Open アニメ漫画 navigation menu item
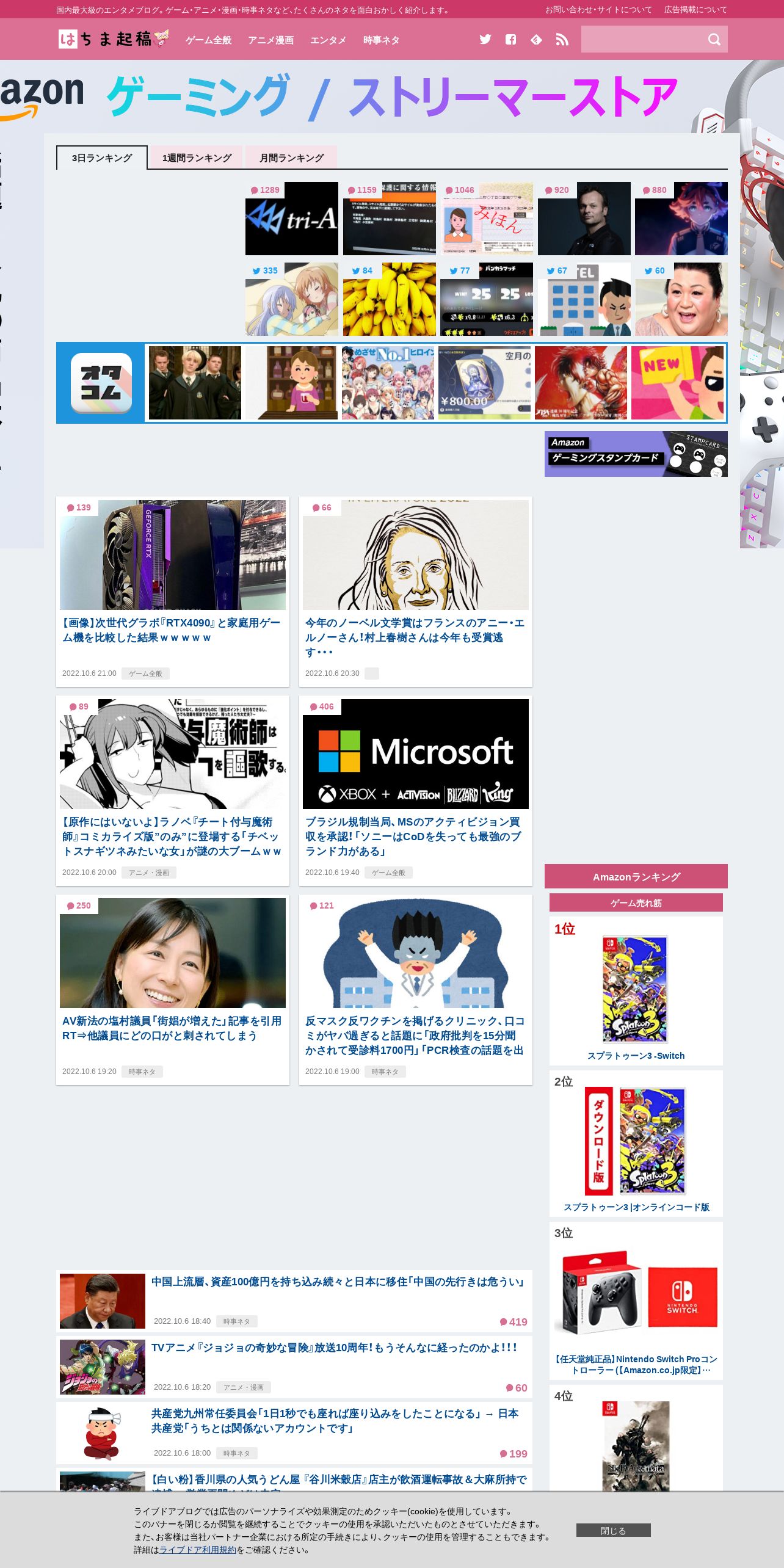The height and width of the screenshot is (1568, 784). [270, 40]
